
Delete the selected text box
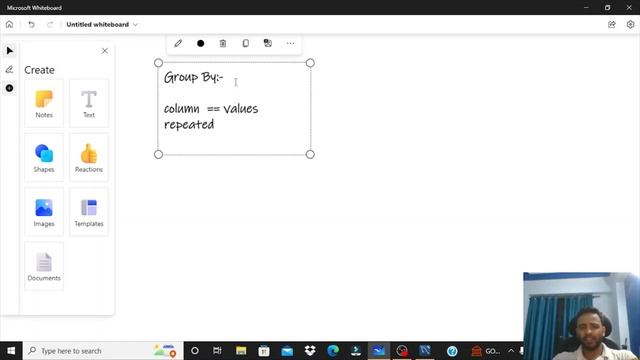(223, 43)
